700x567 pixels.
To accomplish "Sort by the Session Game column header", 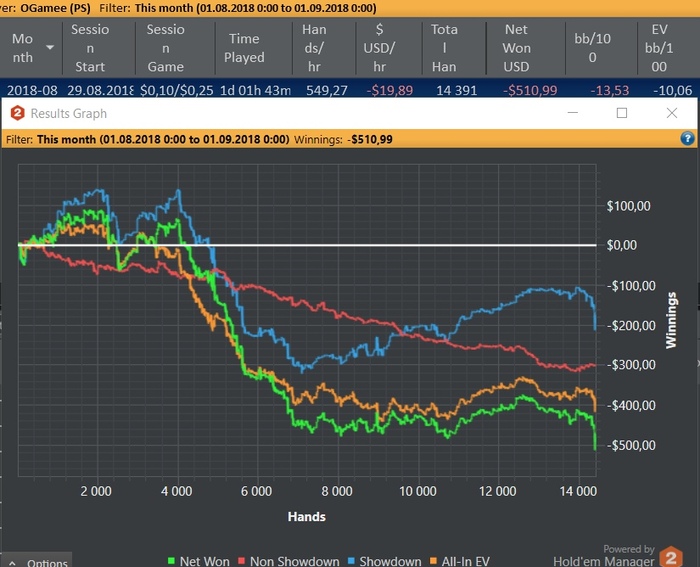I will (166, 48).
